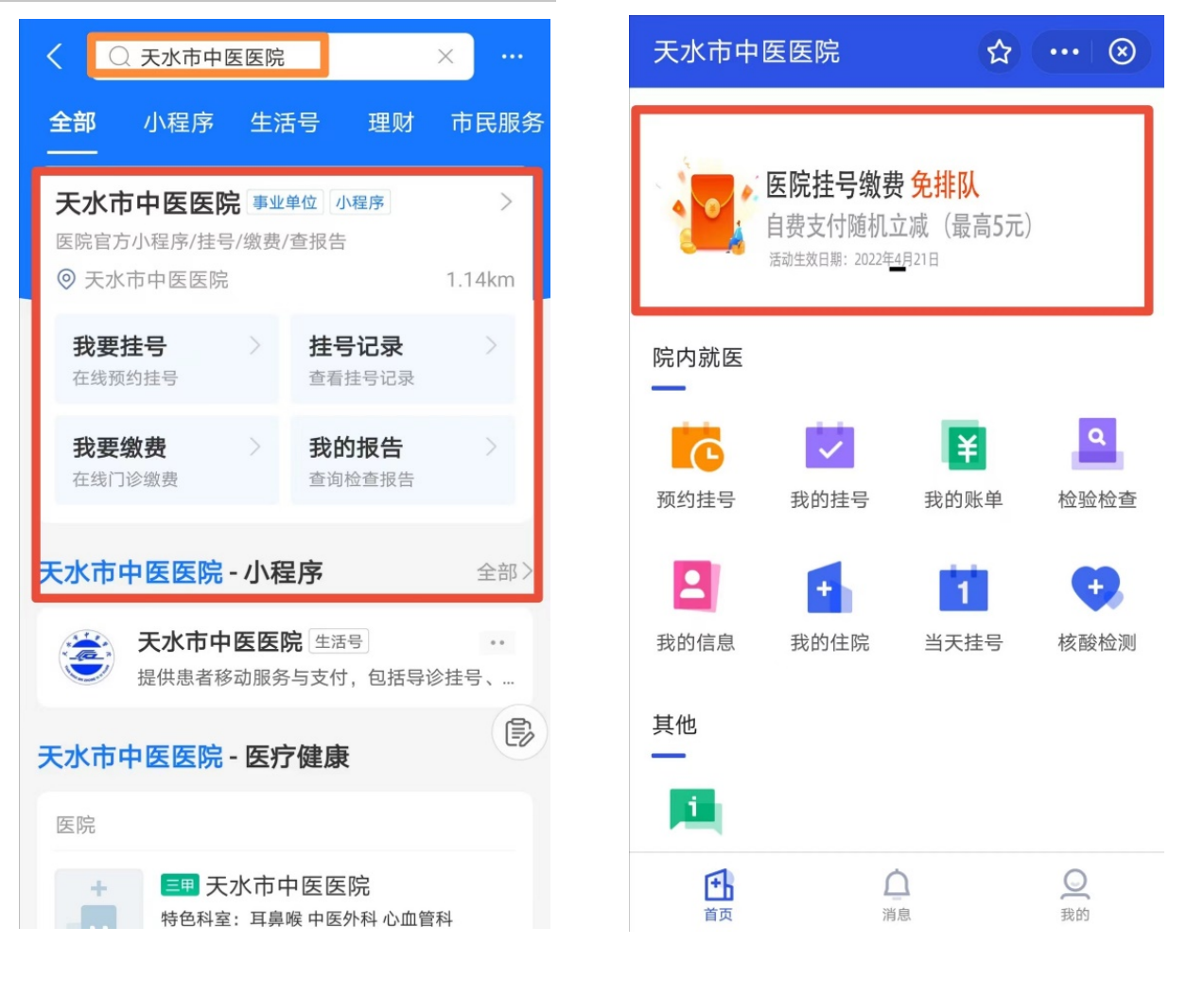The height and width of the screenshot is (997, 1204).
Task: Open the 我要挂号 shortcut
Action: point(166,359)
